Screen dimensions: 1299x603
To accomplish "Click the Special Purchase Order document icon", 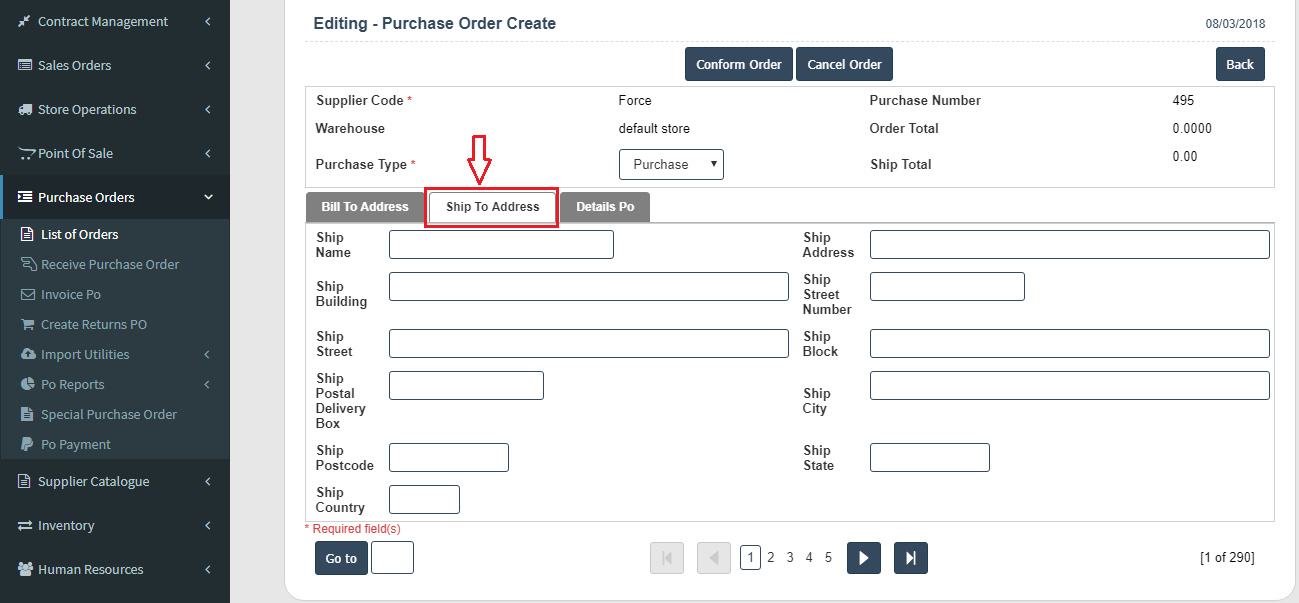I will pyautogui.click(x=28, y=415).
